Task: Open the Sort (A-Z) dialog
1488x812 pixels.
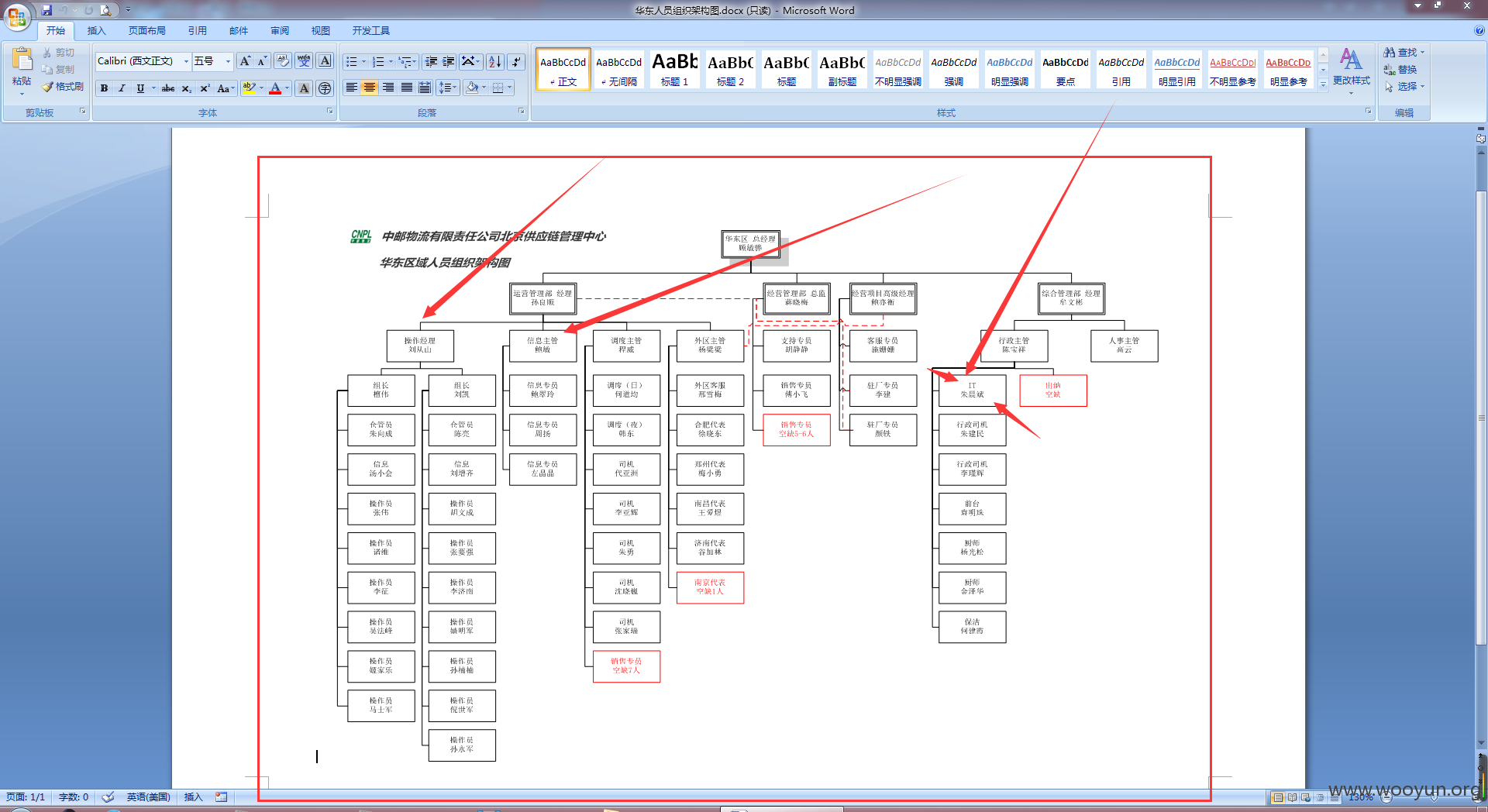Action: pos(495,61)
